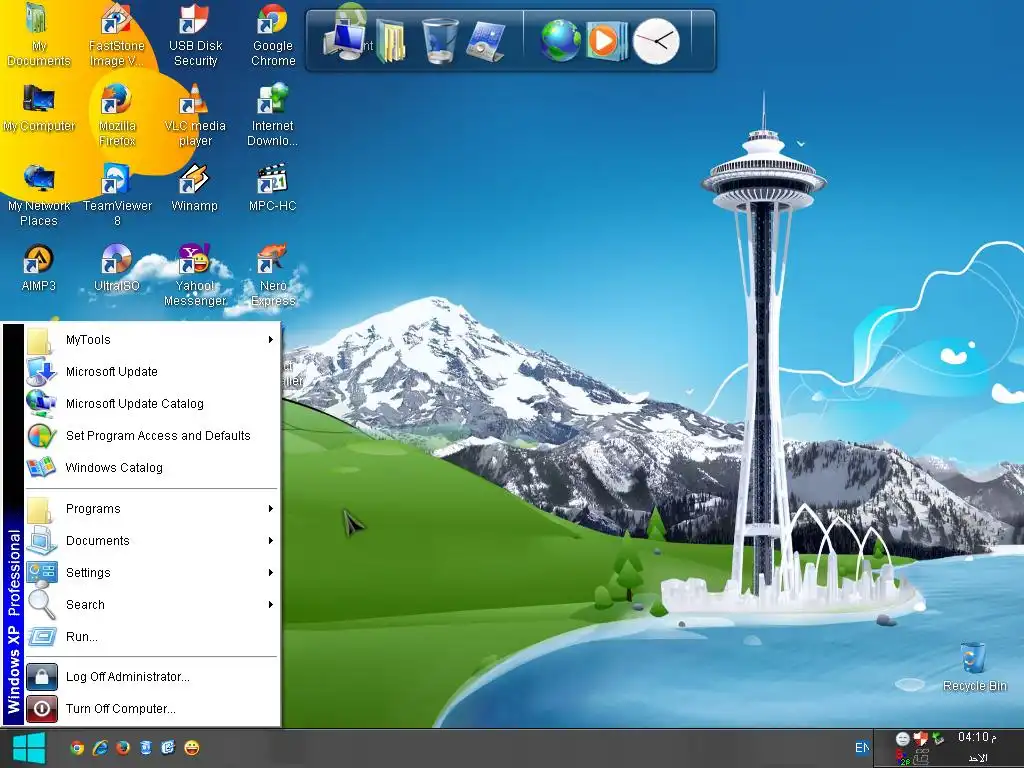This screenshot has height=768, width=1024.
Task: Launch Google Chrome desktop shortcut
Action: [x=273, y=36]
